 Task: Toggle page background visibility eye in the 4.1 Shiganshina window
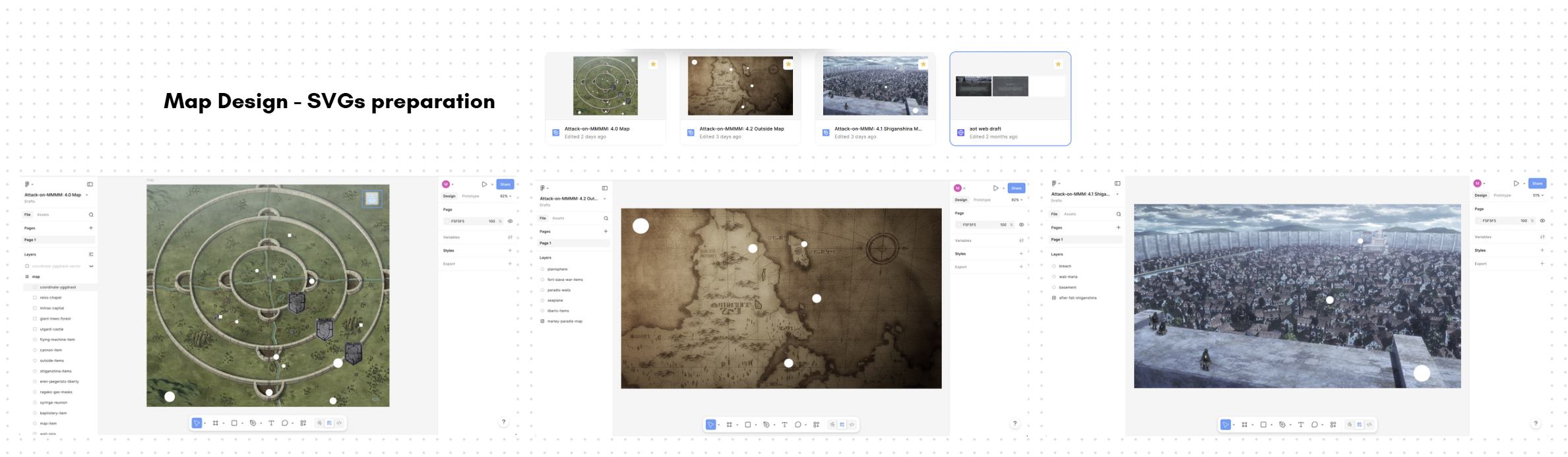click(x=1542, y=221)
